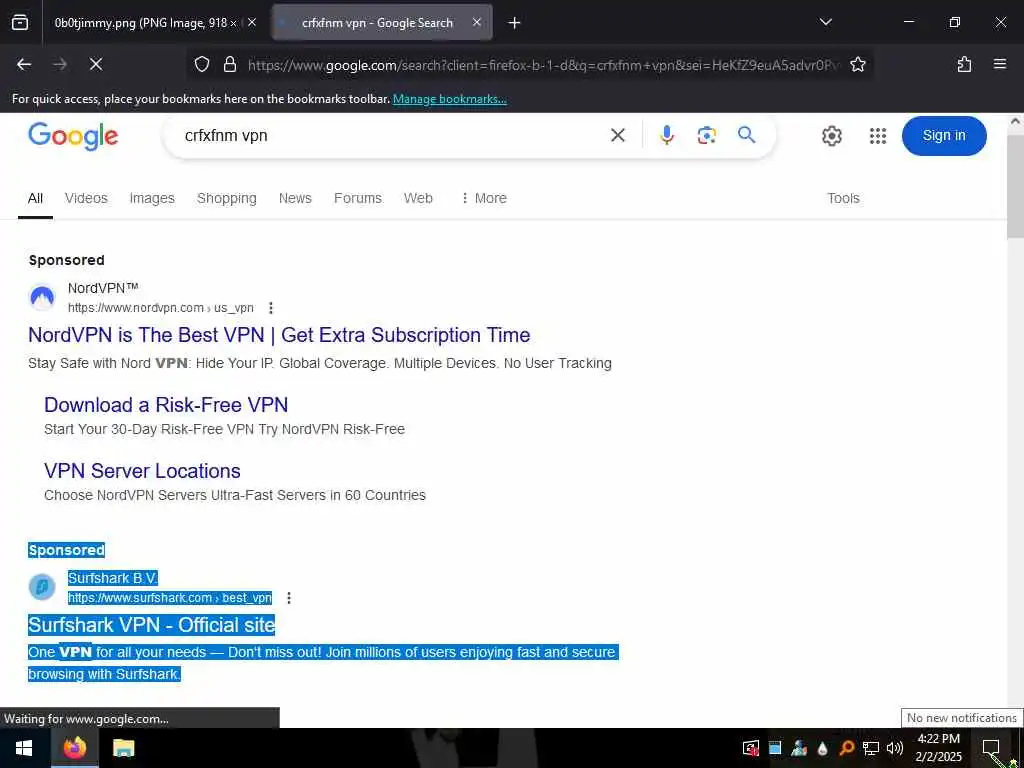Open the search Tools options
The height and width of the screenshot is (768, 1024).
pyautogui.click(x=843, y=198)
